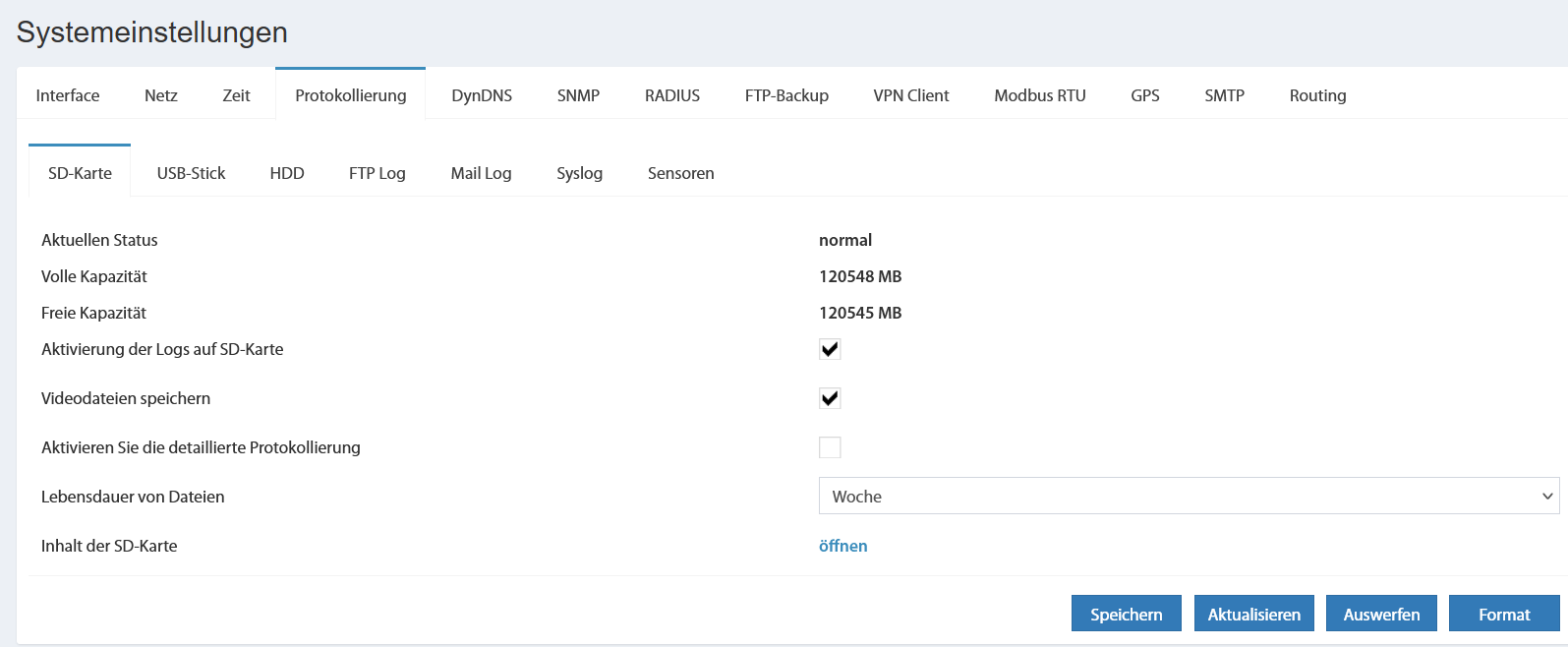Show the Mail Log sub-tab

point(481,173)
